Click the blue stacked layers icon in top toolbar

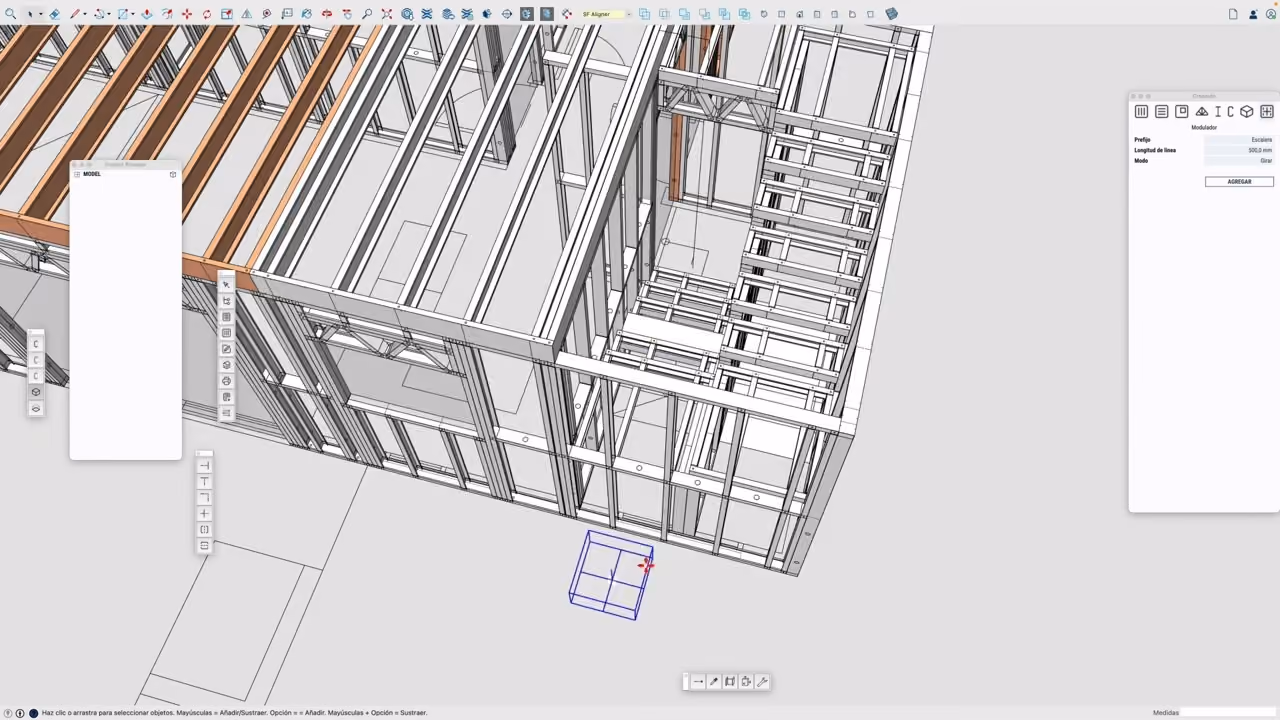click(447, 14)
